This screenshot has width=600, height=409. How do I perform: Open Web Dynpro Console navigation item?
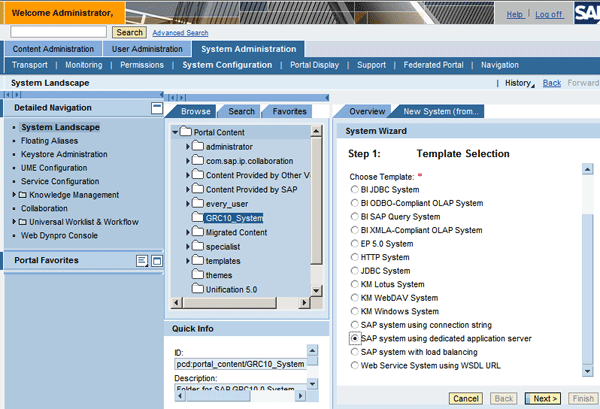tap(59, 236)
